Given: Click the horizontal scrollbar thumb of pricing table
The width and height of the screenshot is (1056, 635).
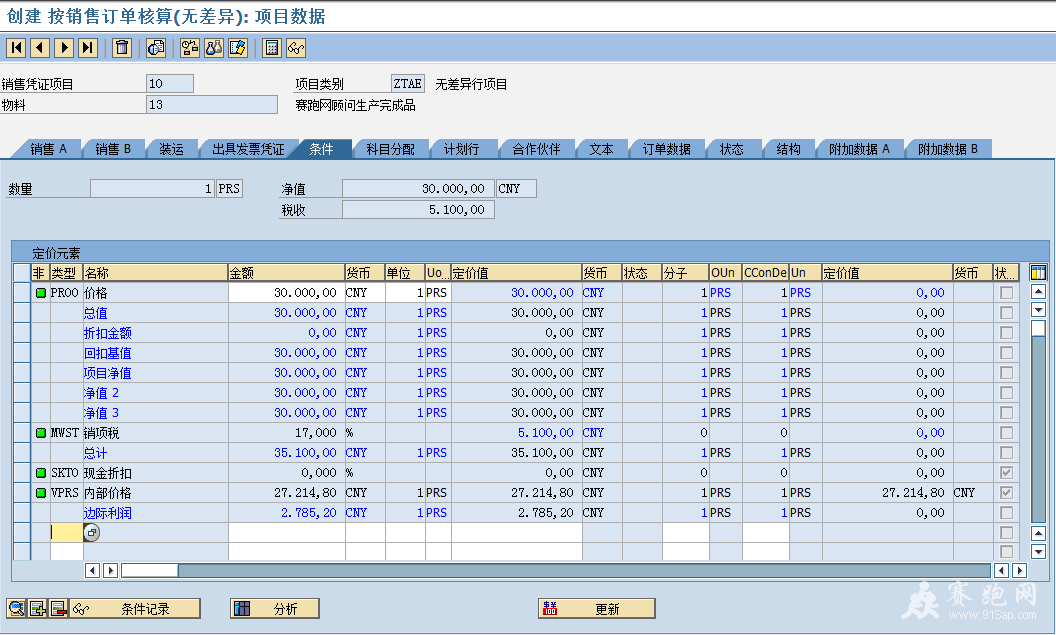Looking at the screenshot, I should (x=149, y=570).
